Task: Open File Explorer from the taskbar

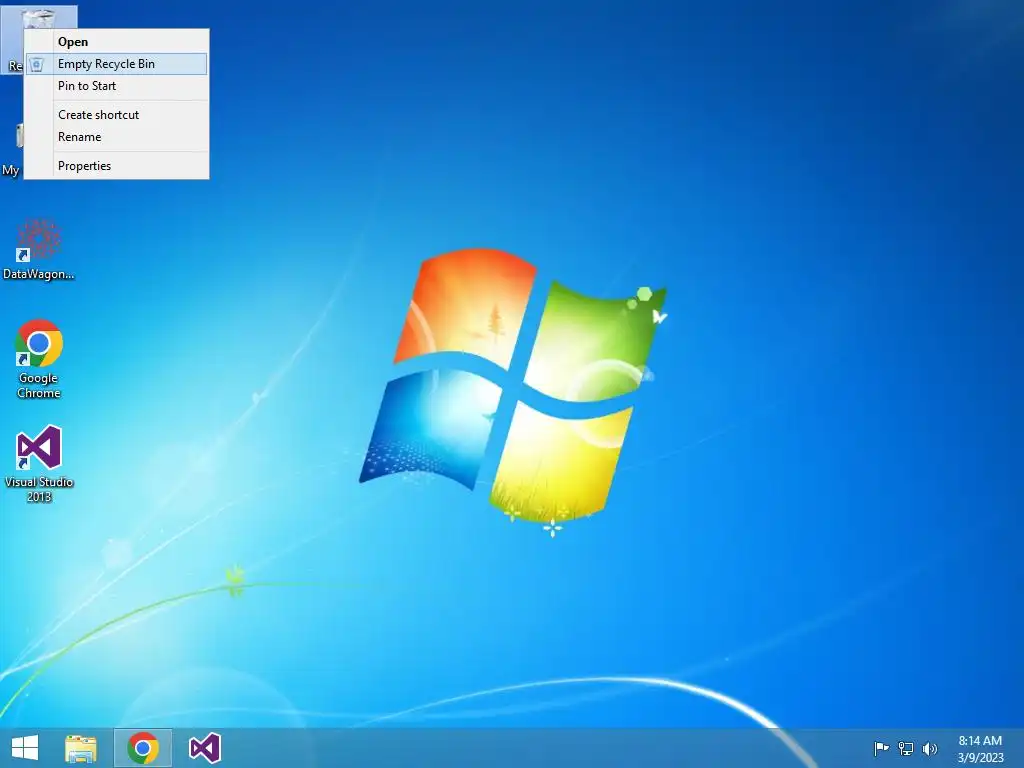Action: (x=81, y=748)
